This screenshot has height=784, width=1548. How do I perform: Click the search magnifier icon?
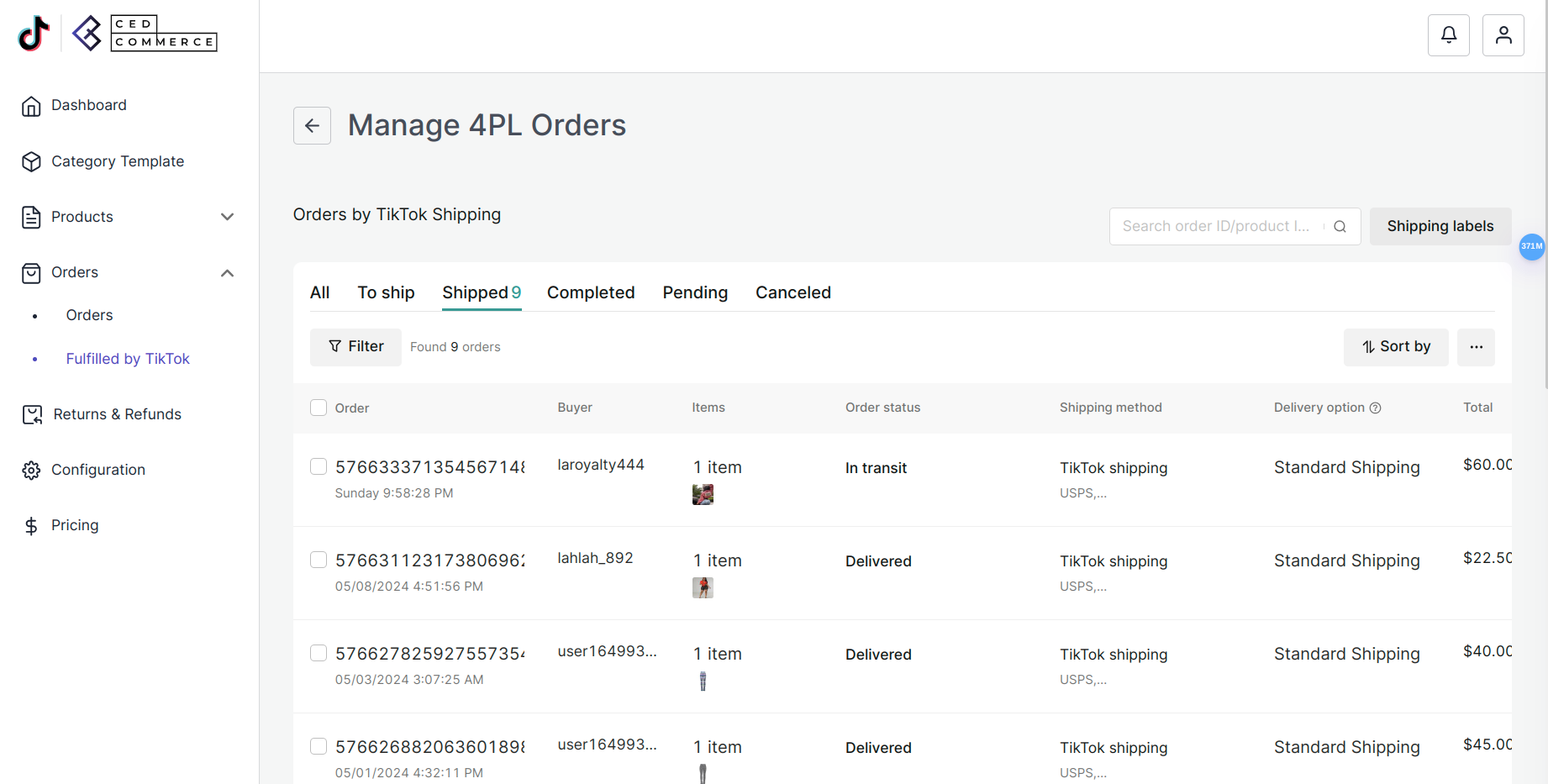(1340, 227)
